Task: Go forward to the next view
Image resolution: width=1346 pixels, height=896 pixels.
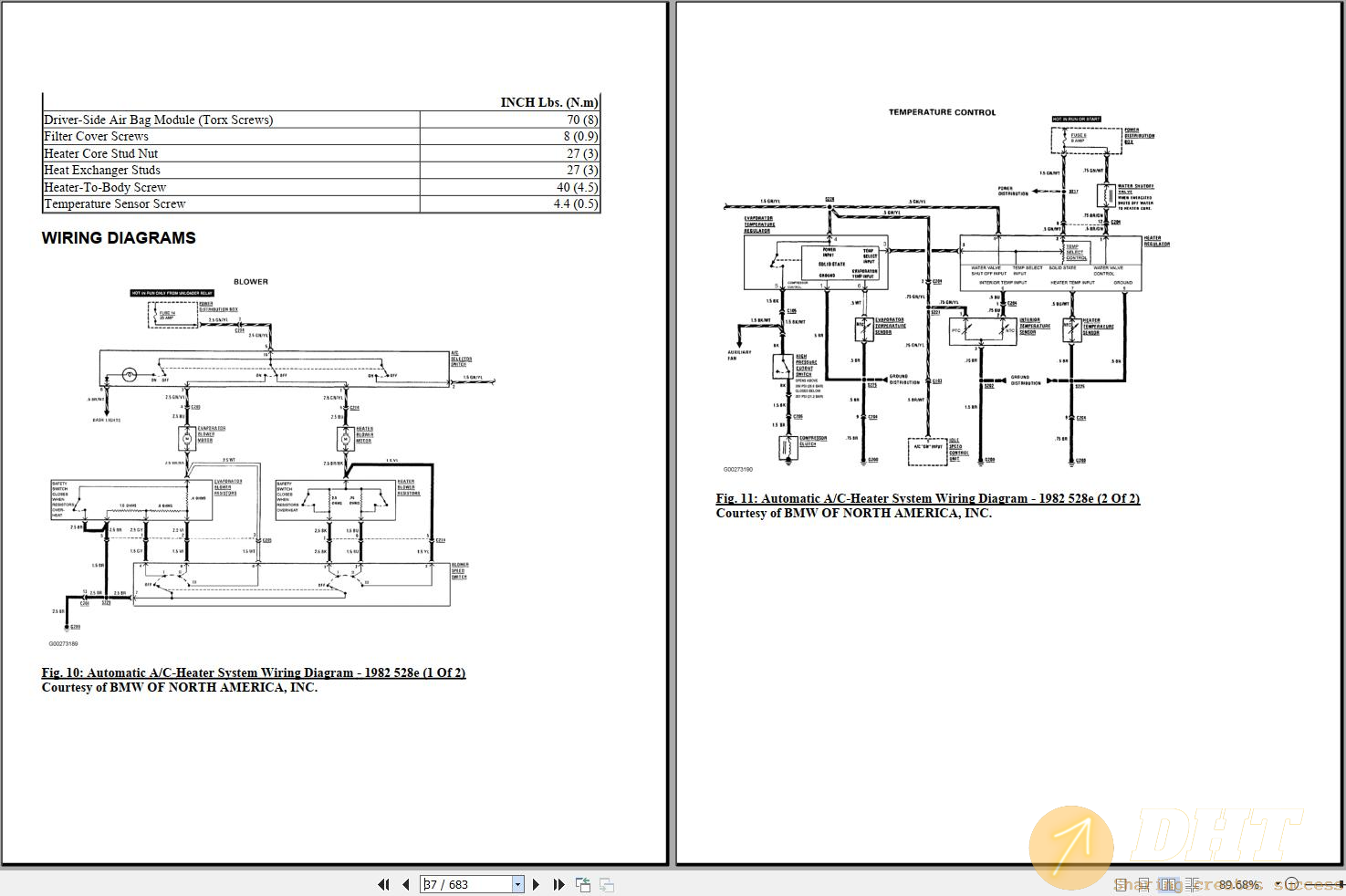Action: [x=607, y=884]
